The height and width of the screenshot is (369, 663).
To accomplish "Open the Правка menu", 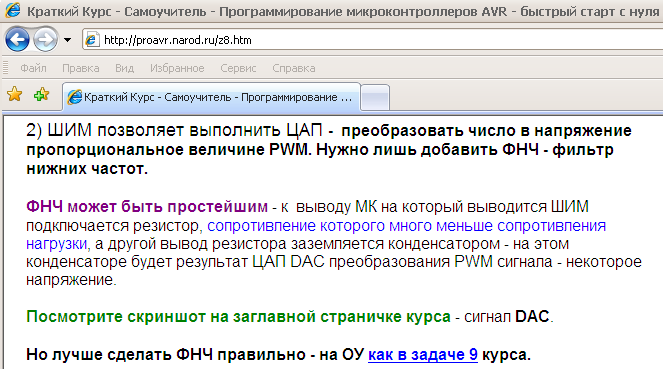I will pos(81,68).
